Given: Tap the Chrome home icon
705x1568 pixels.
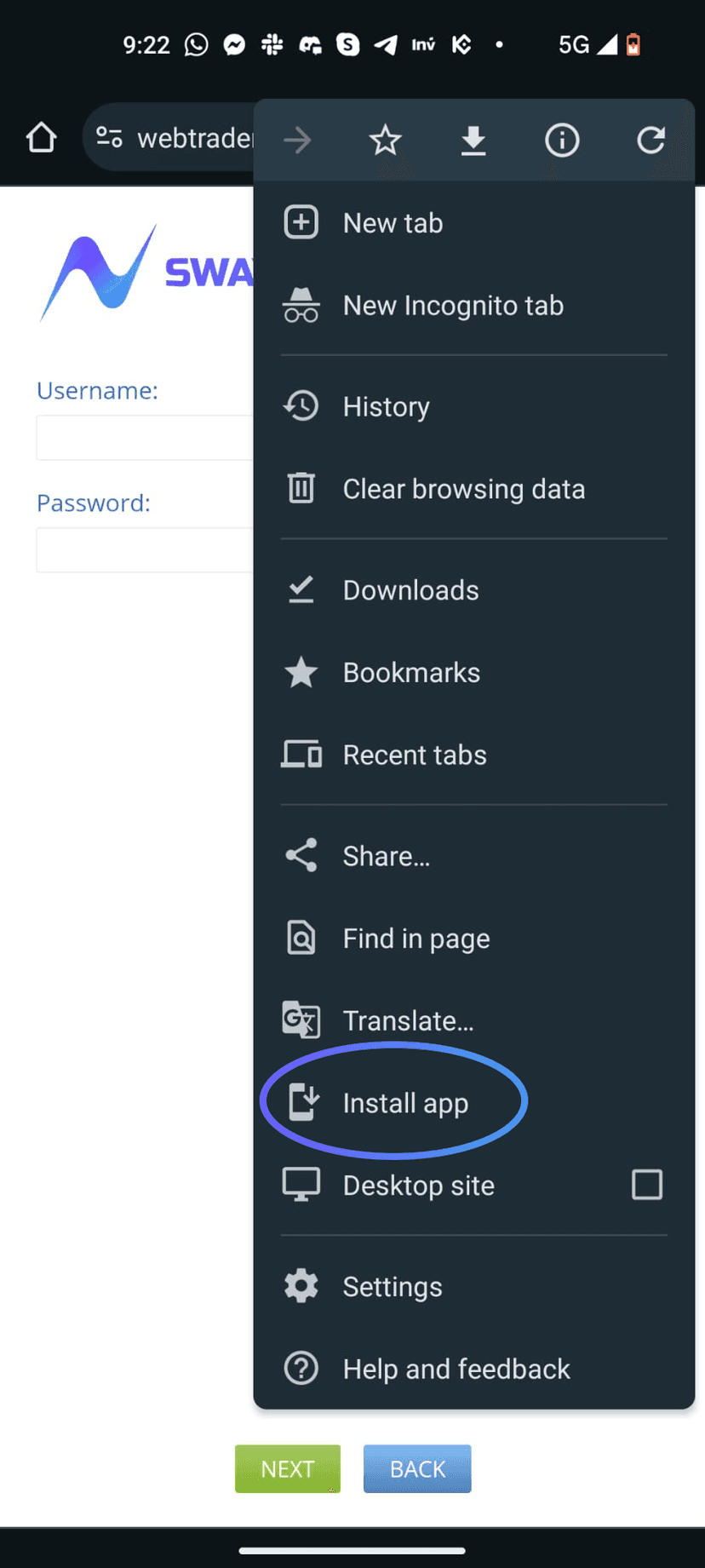Looking at the screenshot, I should [x=41, y=137].
